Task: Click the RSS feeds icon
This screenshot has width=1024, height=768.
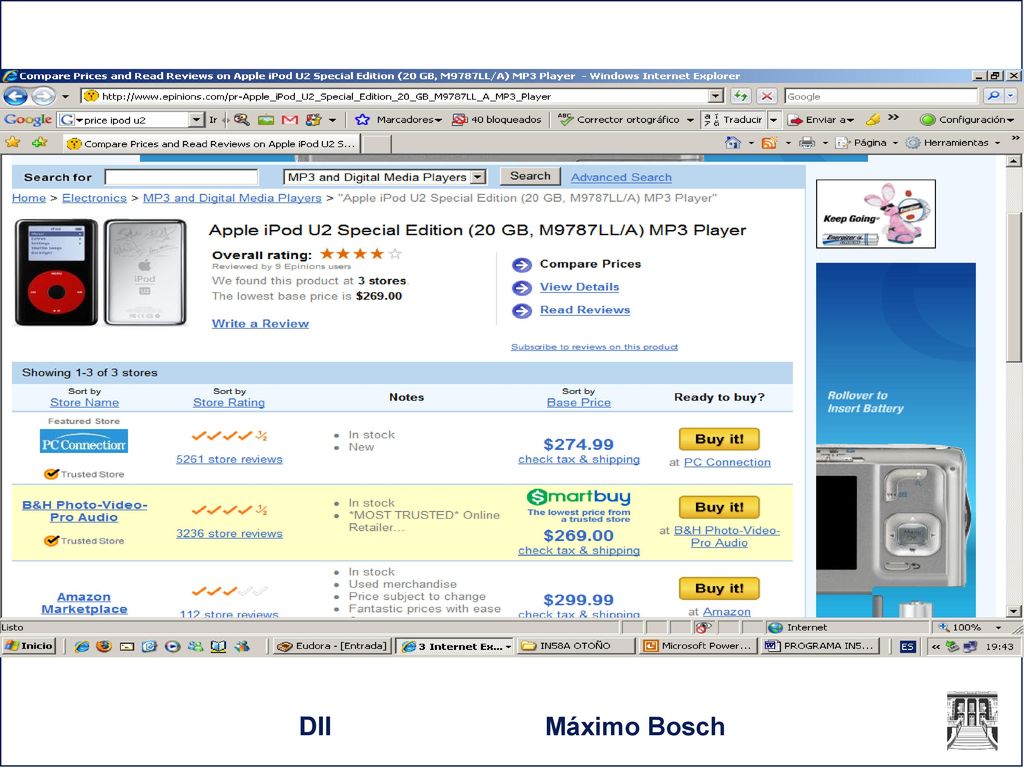Action: [769, 142]
